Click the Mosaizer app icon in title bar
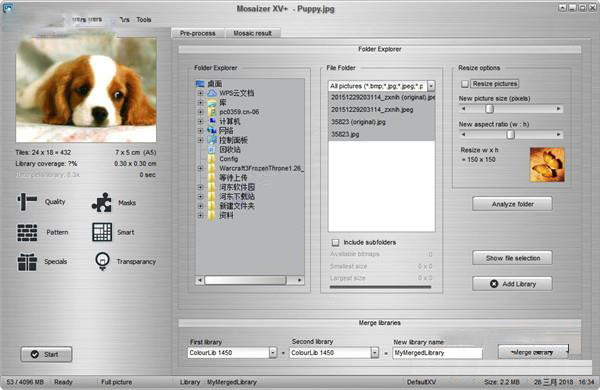Viewport: 600px width, 390px height. [x=7, y=7]
